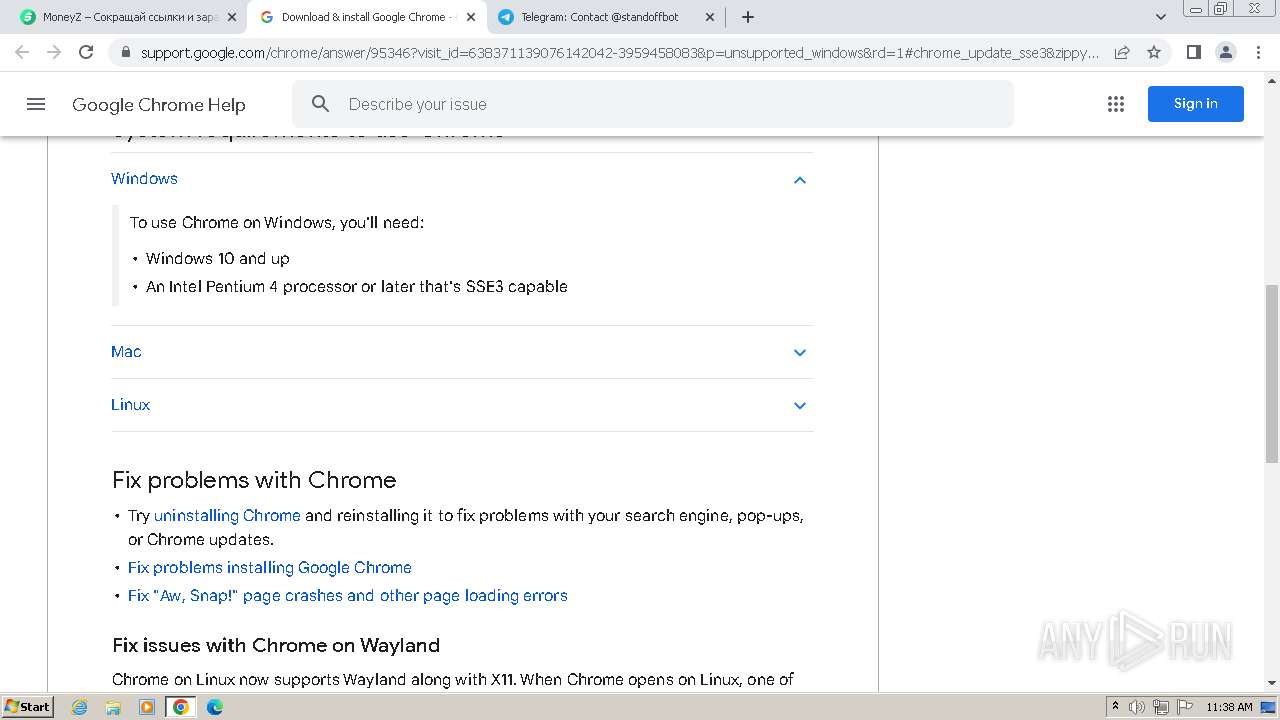Open the Windows Start menu

(27, 706)
